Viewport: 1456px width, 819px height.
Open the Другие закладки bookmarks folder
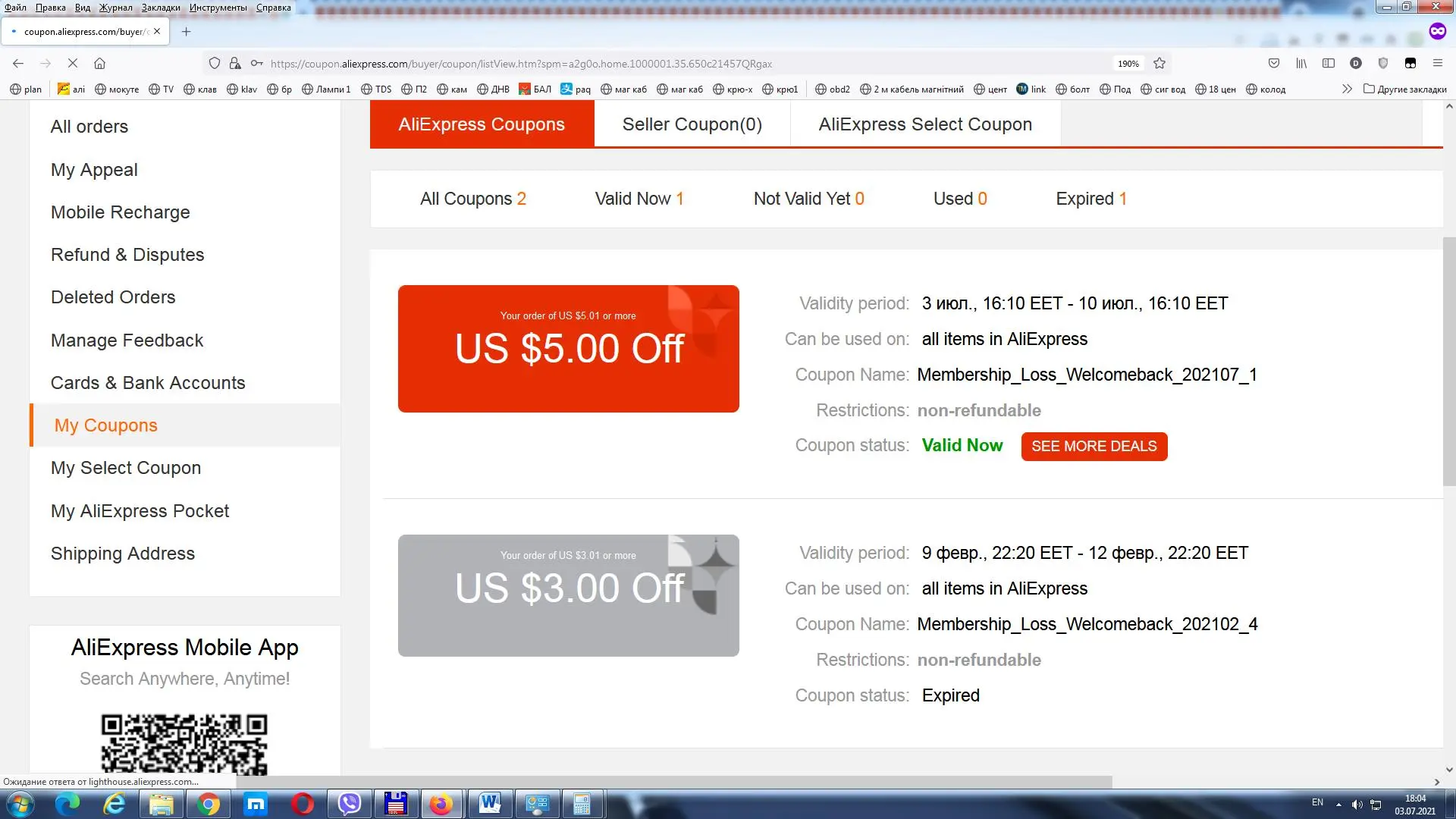1405,89
